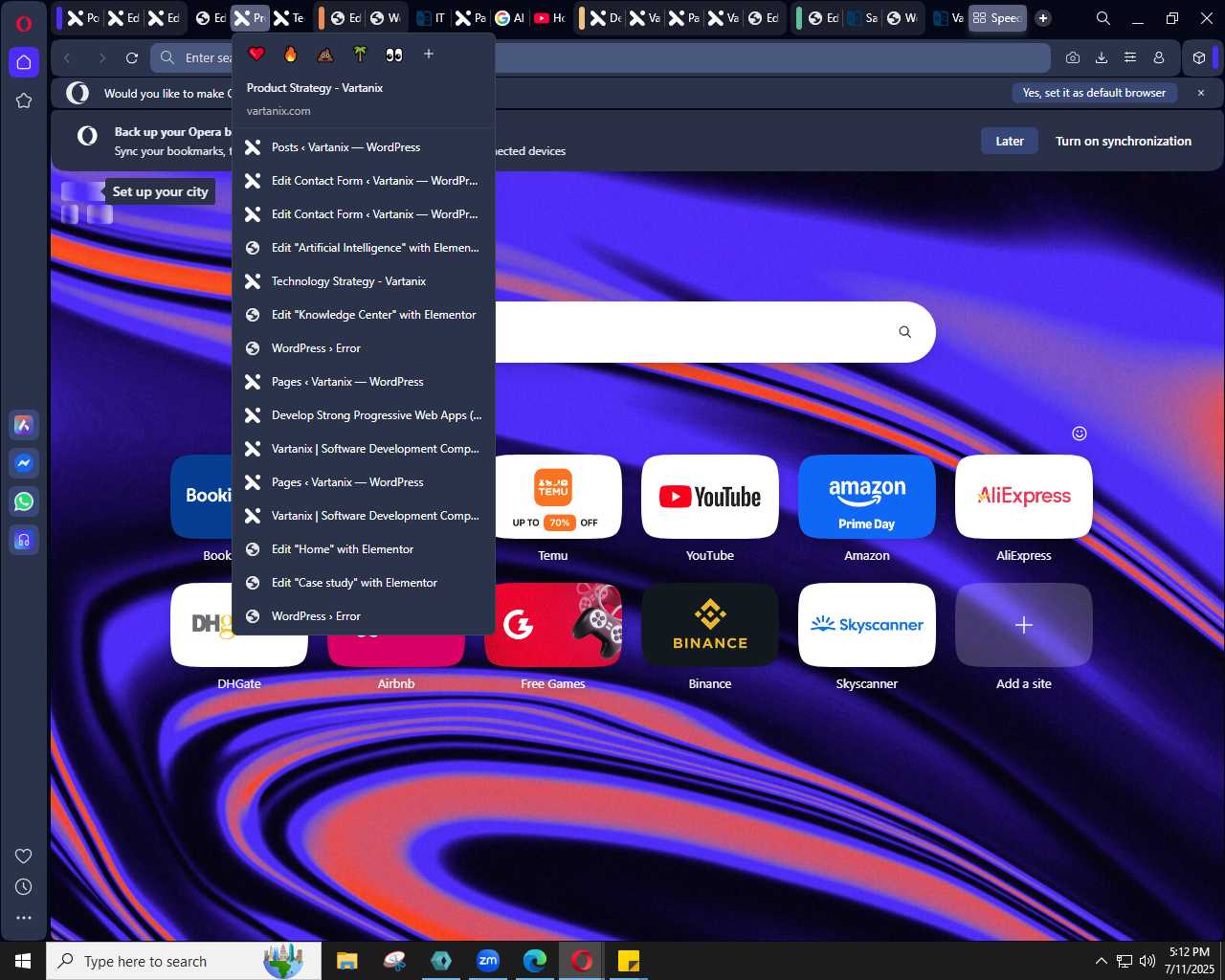The width and height of the screenshot is (1225, 980).
Task: Dismiss the default browser prompt with X
Action: click(x=1201, y=93)
